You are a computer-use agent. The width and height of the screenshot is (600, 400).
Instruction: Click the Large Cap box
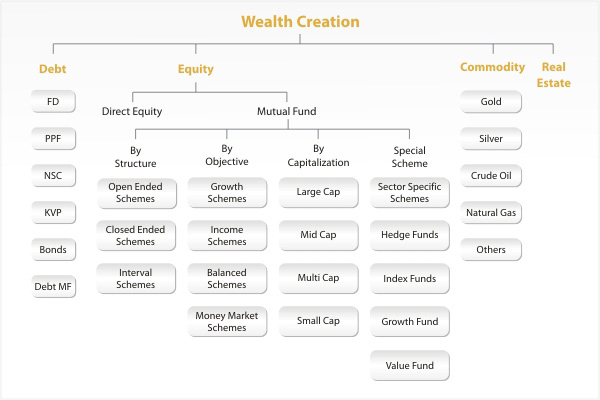pyautogui.click(x=318, y=192)
